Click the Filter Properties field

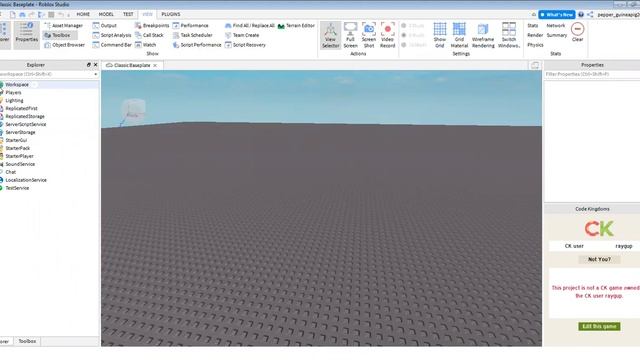pos(592,75)
